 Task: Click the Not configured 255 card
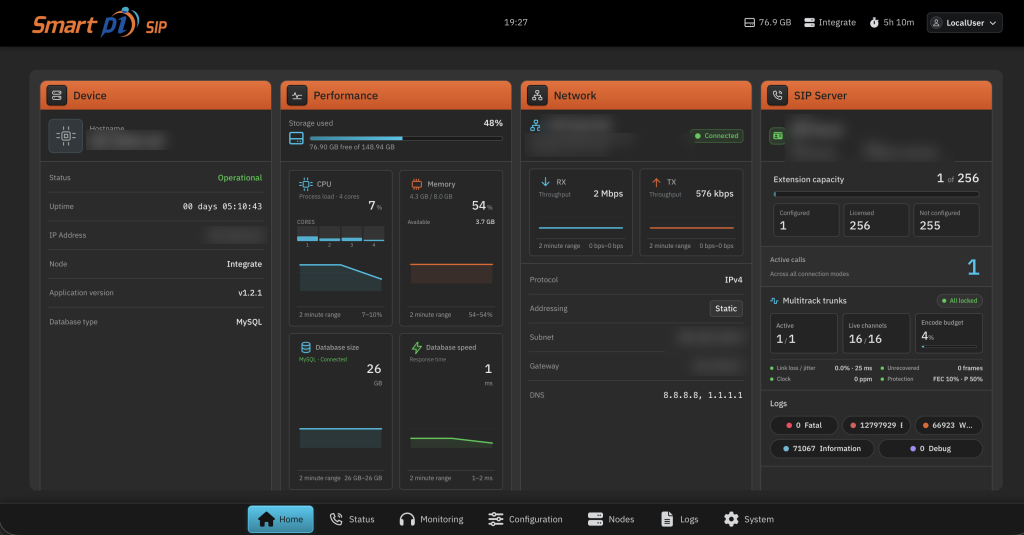click(x=946, y=220)
